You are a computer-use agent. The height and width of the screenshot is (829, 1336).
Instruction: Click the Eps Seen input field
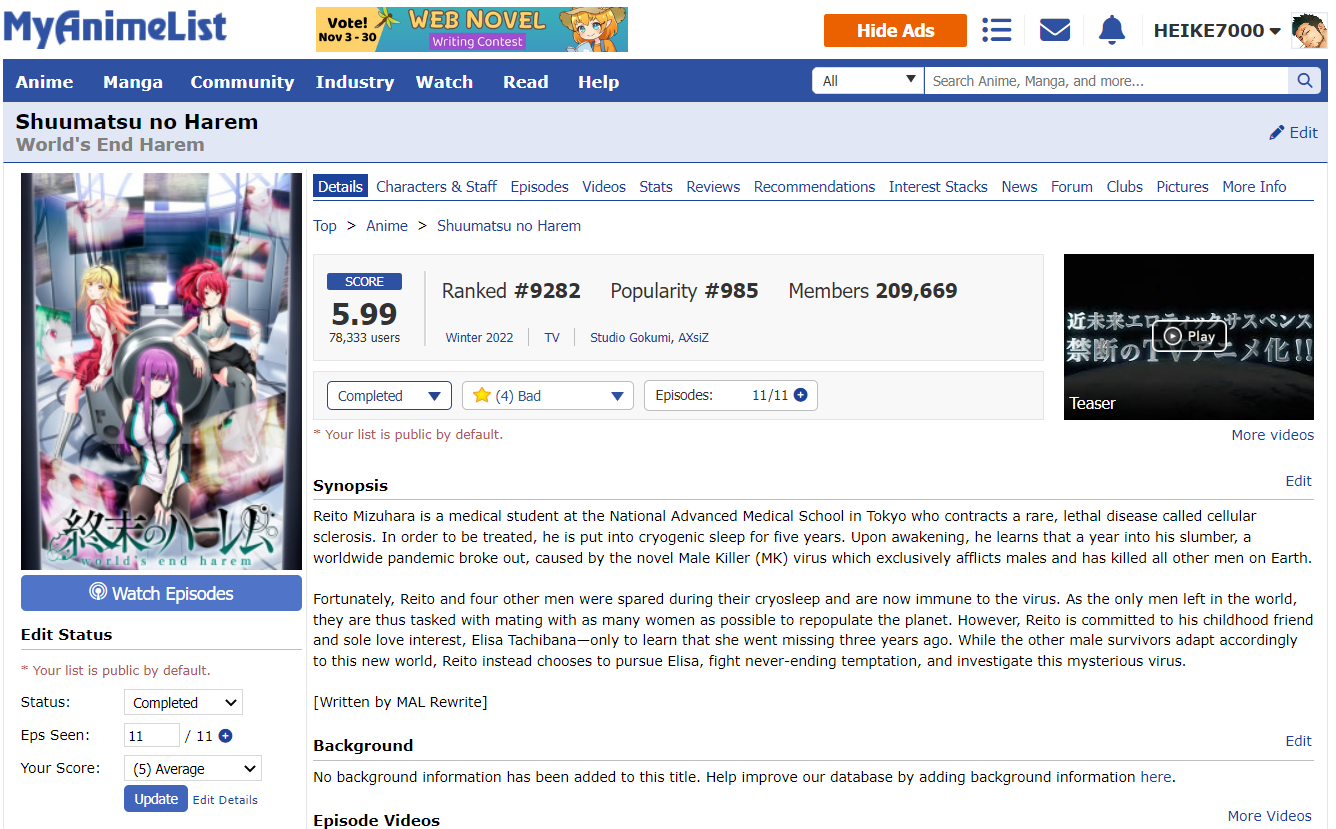pos(152,736)
